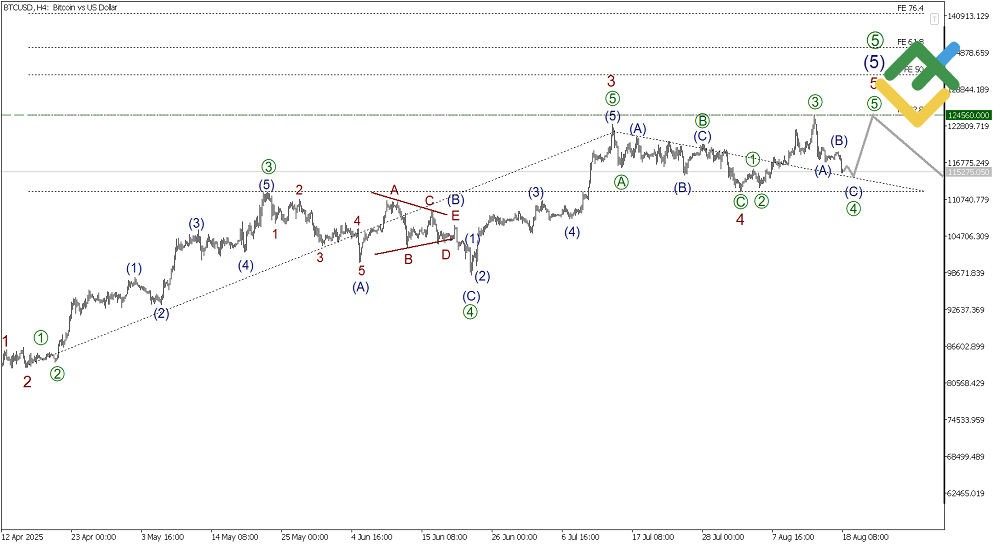
Task: Select the green circled 'B' wave label
Action: (702, 120)
